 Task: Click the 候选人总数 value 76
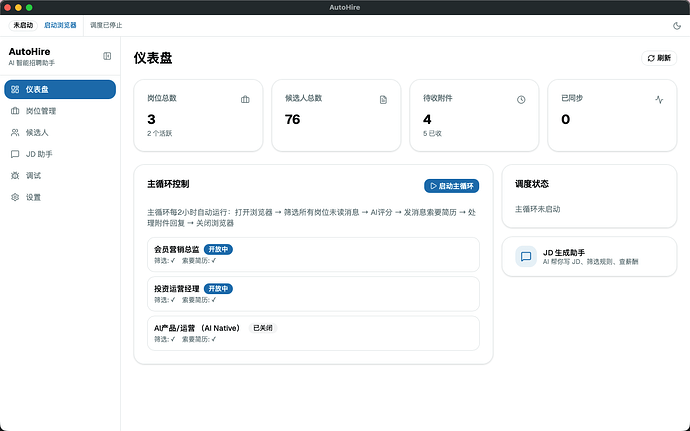[293, 119]
